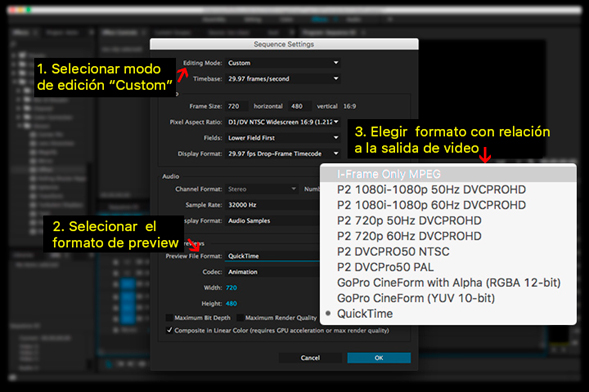Image resolution: width=589 pixels, height=392 pixels.
Task: Choose P2 1080i-1080p 50Hz DVCPROHD
Action: click(448, 190)
